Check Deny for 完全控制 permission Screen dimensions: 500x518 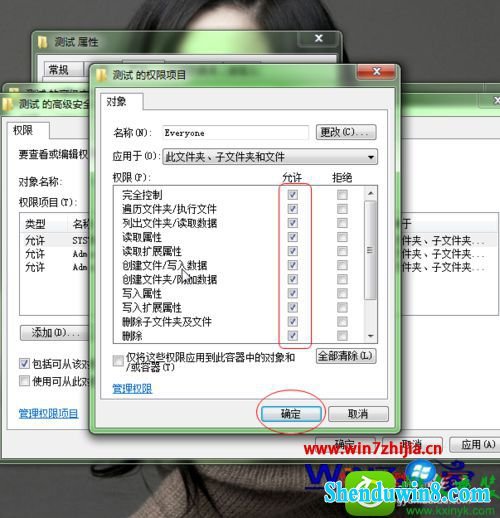342,195
